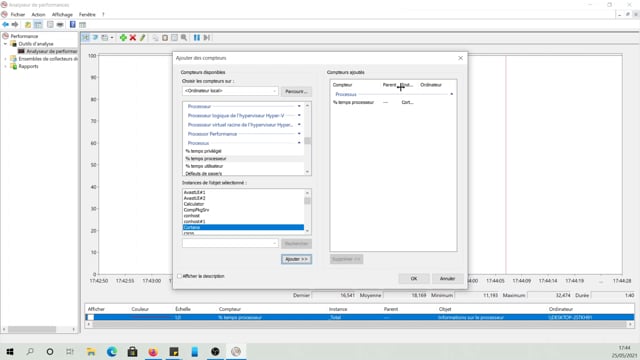Click the Windows Start button

(x=10, y=351)
